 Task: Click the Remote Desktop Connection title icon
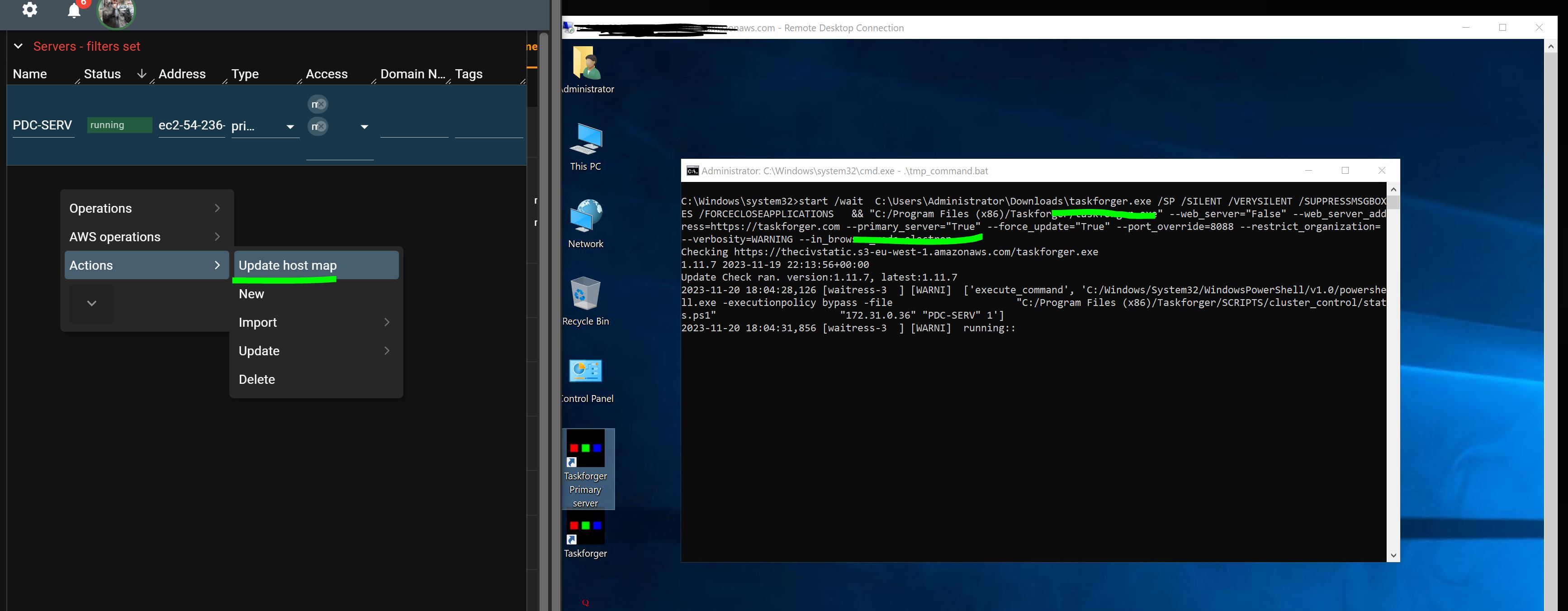click(x=568, y=28)
